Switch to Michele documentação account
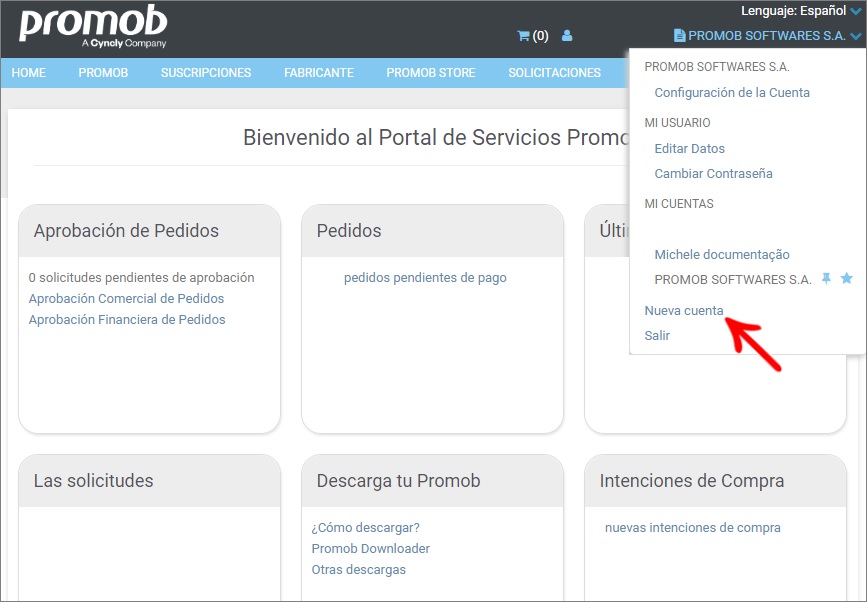This screenshot has height=602, width=867. pos(722,254)
